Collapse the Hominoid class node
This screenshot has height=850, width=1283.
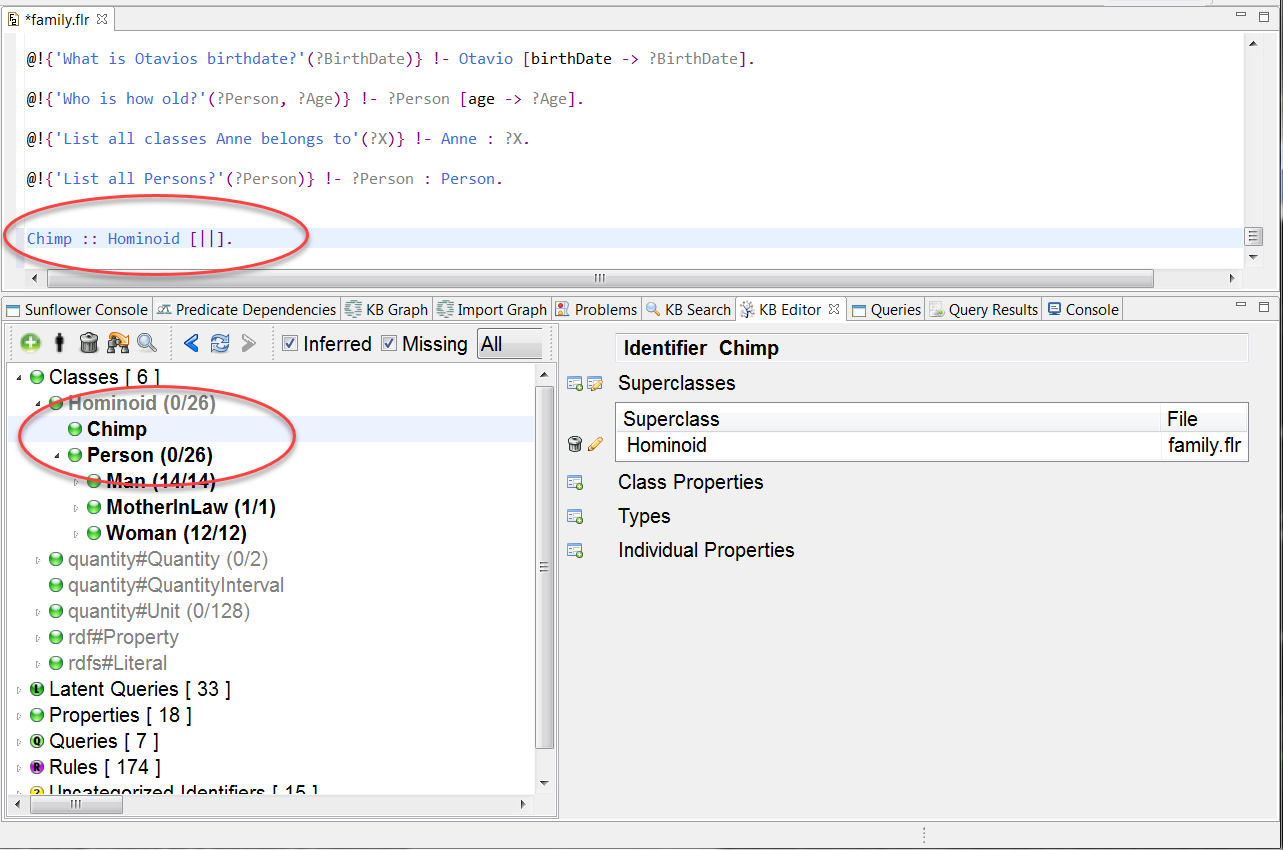pyautogui.click(x=38, y=403)
